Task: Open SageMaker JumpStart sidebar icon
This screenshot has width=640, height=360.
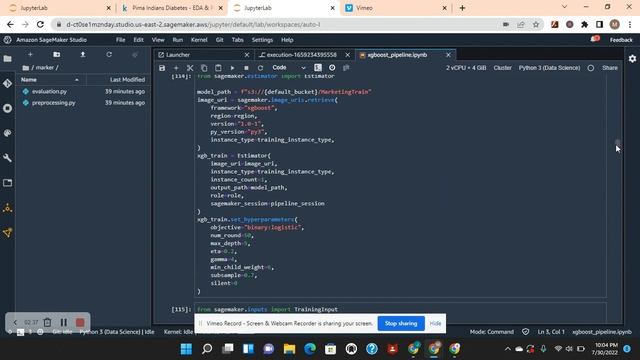Action: (x=8, y=233)
